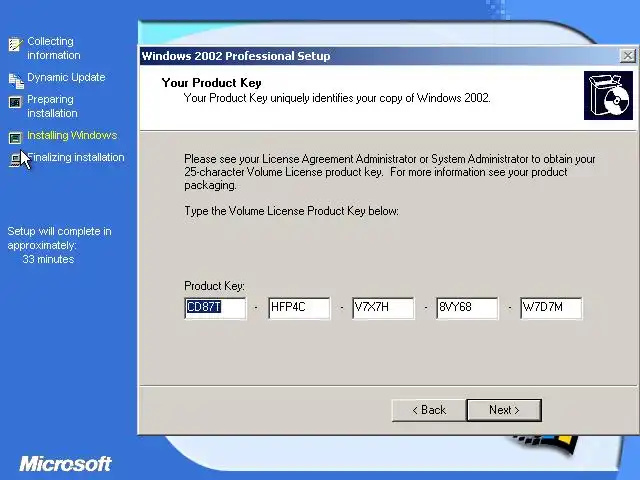Click the "Collecting information" label

coord(53,48)
